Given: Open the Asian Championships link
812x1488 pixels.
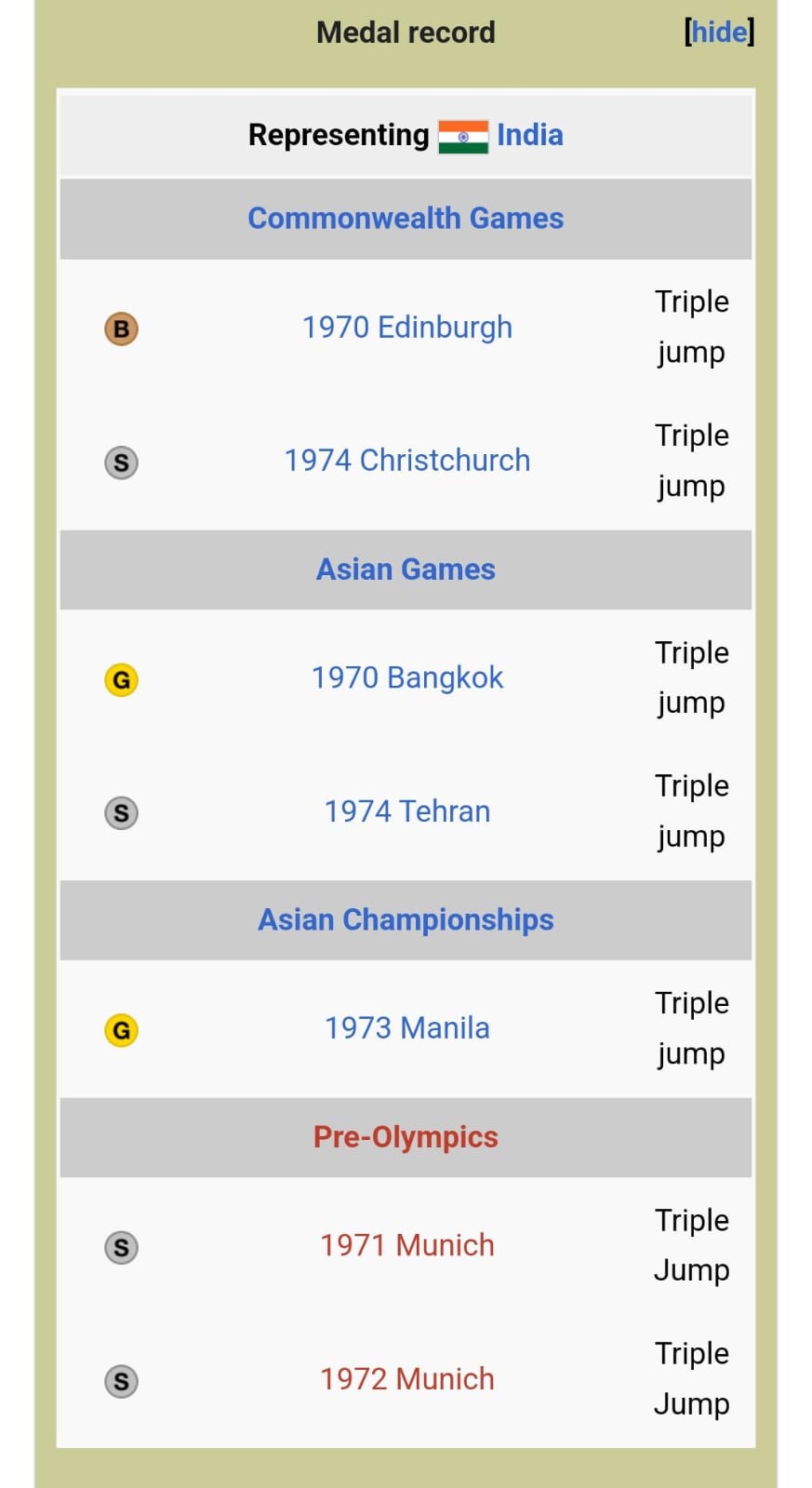Looking at the screenshot, I should pyautogui.click(x=406, y=919).
